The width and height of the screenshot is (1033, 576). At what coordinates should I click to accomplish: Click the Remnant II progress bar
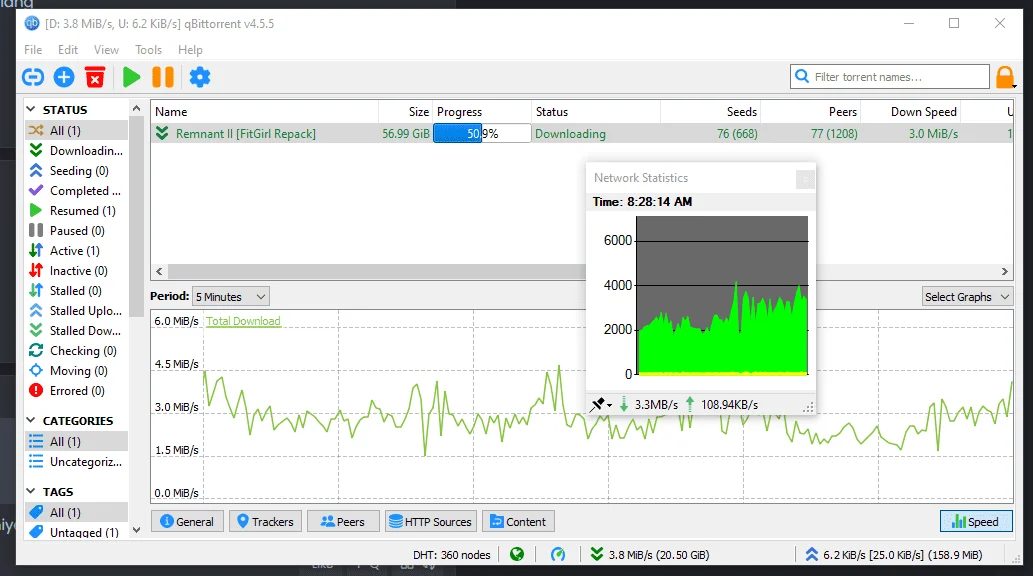[482, 134]
